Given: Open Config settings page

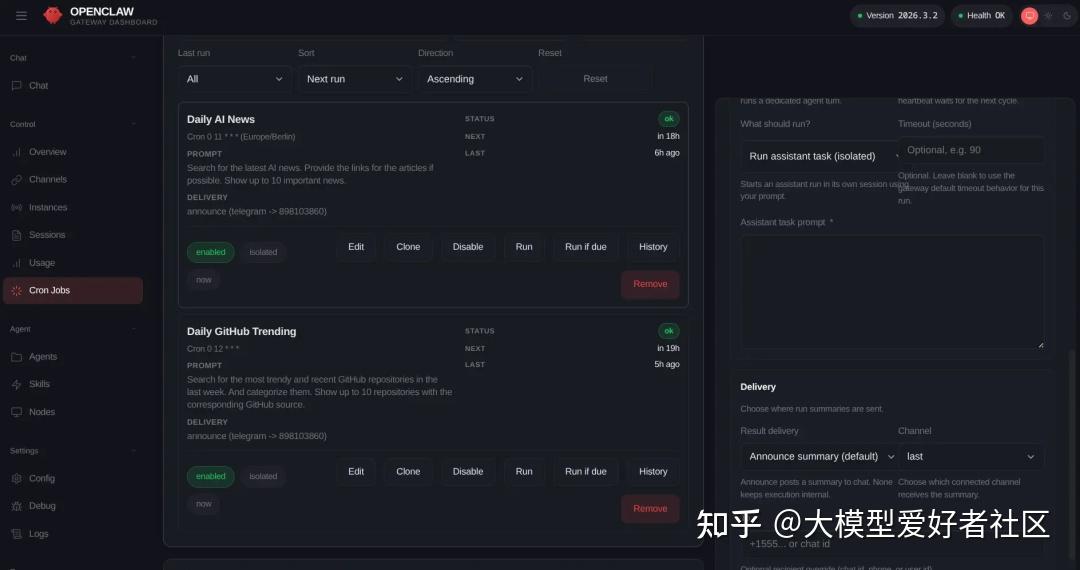Looking at the screenshot, I should pos(41,479).
